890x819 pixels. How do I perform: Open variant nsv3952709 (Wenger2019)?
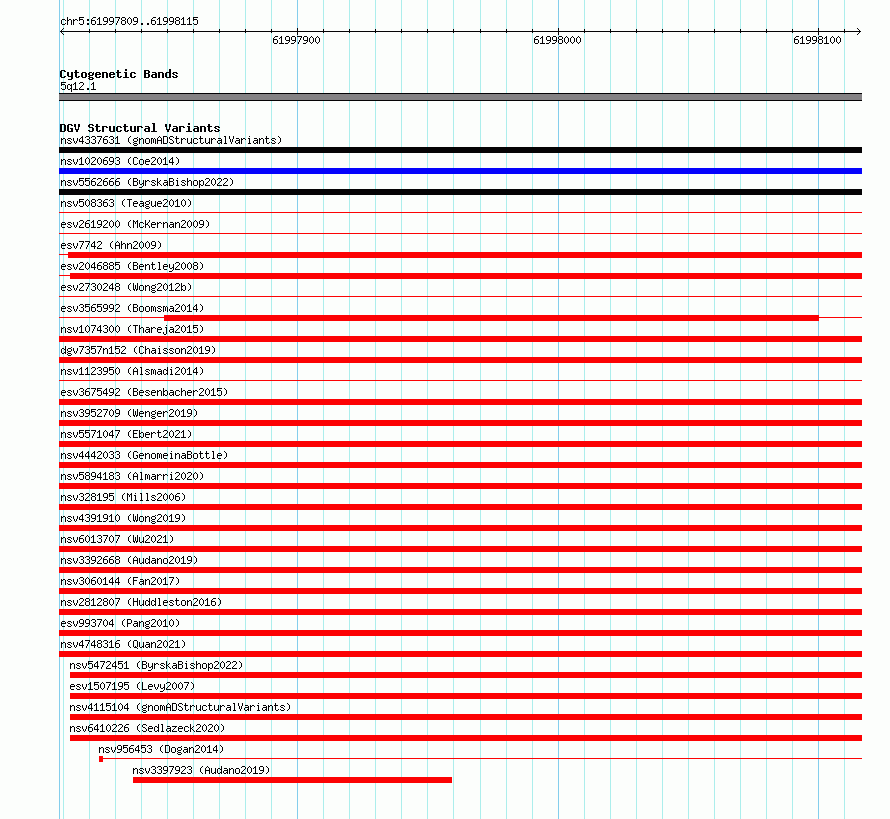click(x=129, y=413)
